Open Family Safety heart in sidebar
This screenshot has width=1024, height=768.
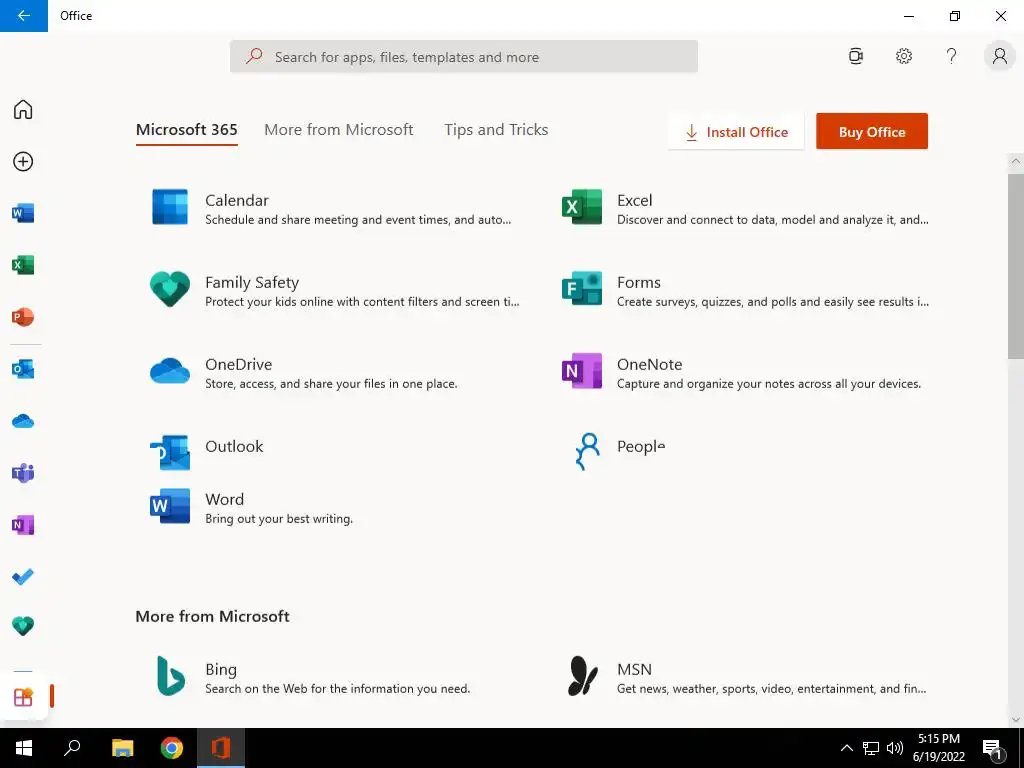click(23, 626)
